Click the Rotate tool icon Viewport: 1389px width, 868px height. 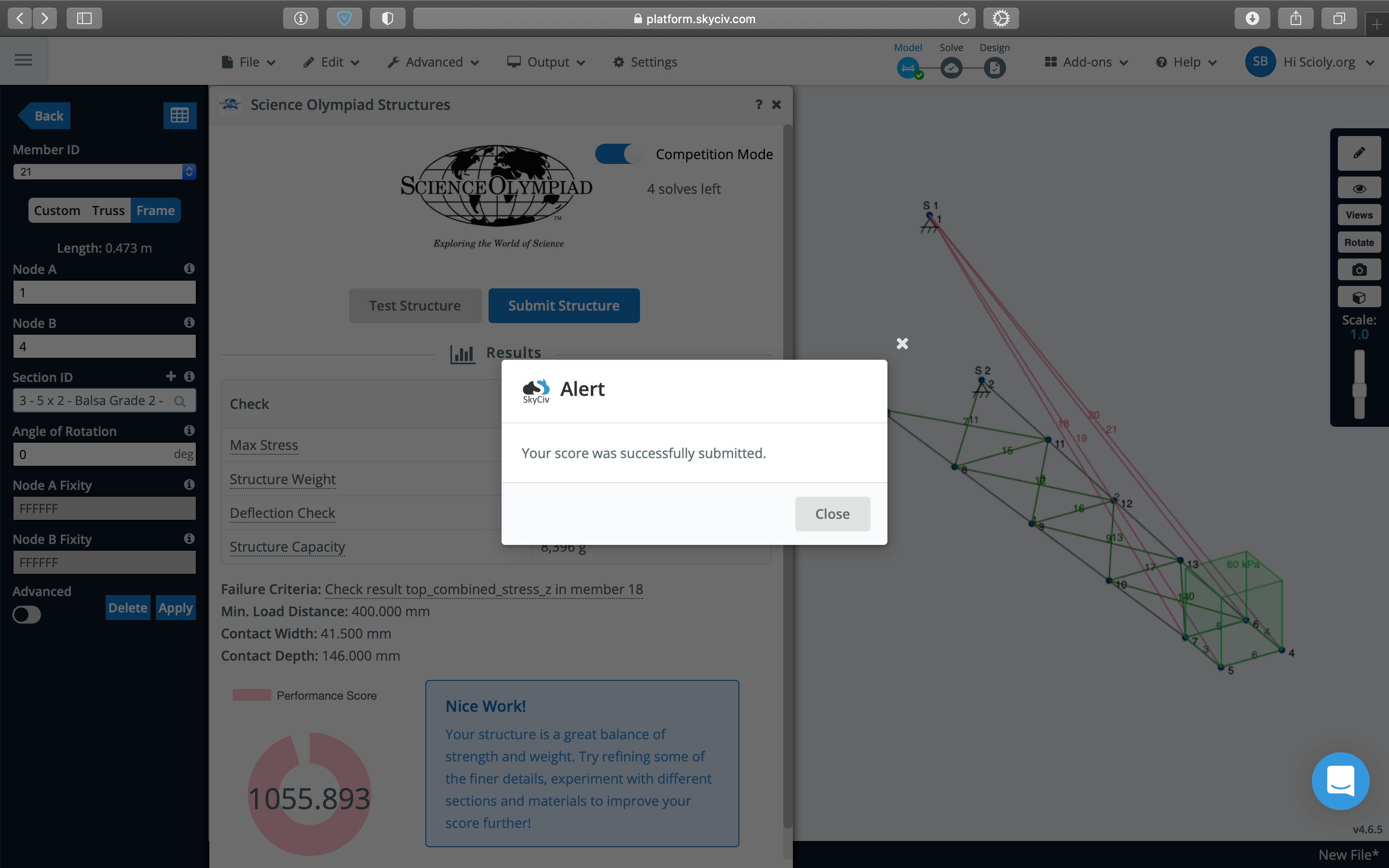1359,242
